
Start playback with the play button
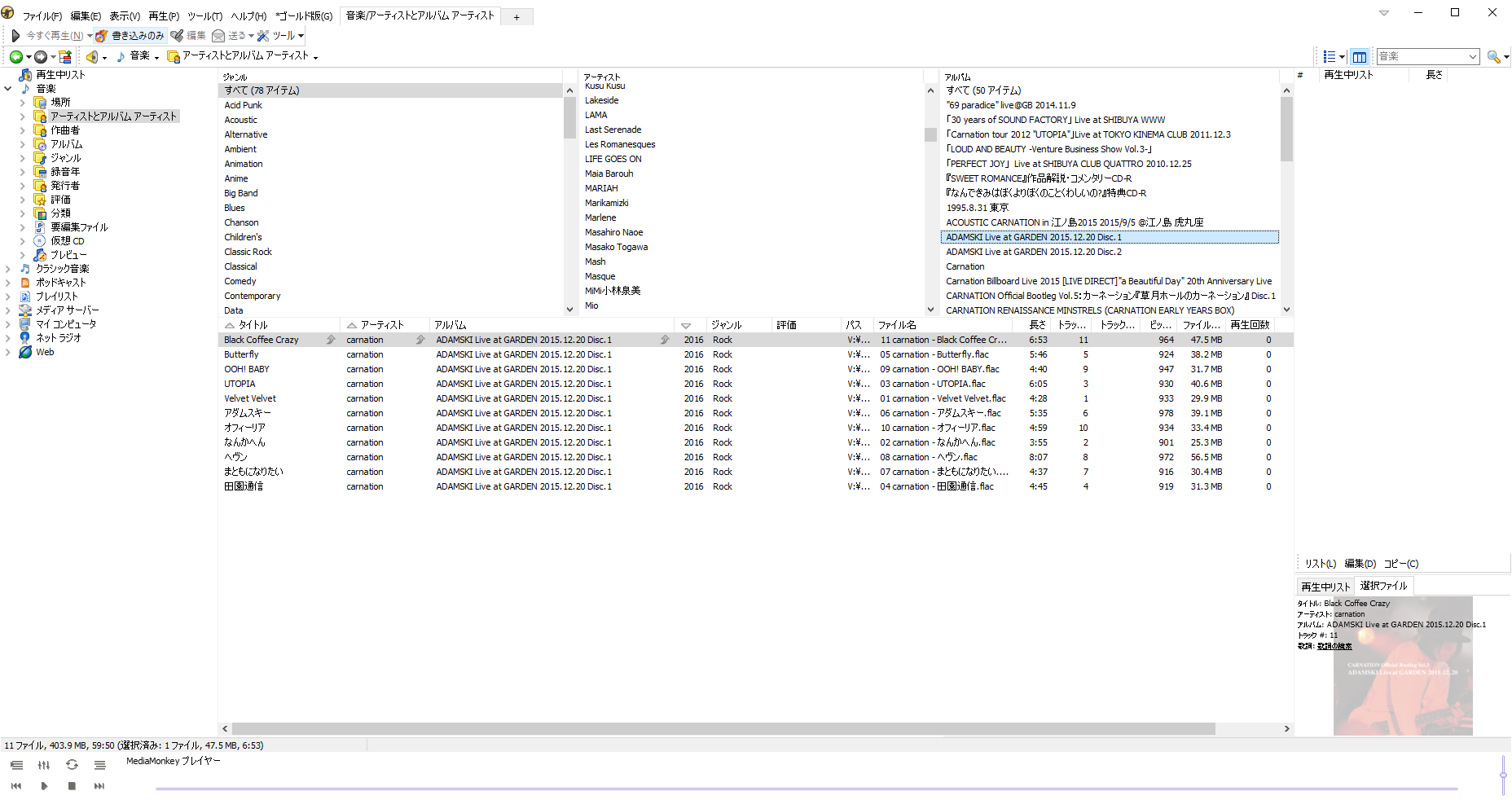click(44, 786)
